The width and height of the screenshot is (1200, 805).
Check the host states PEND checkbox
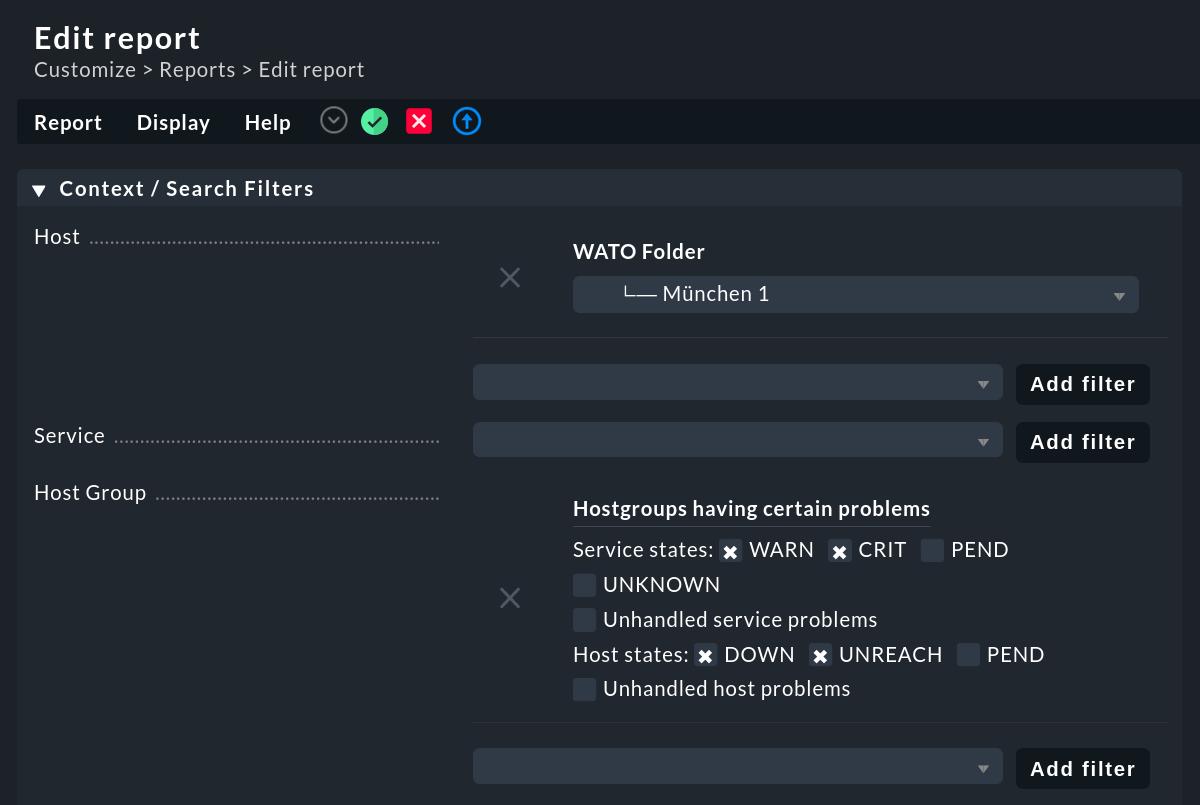click(x=968, y=656)
